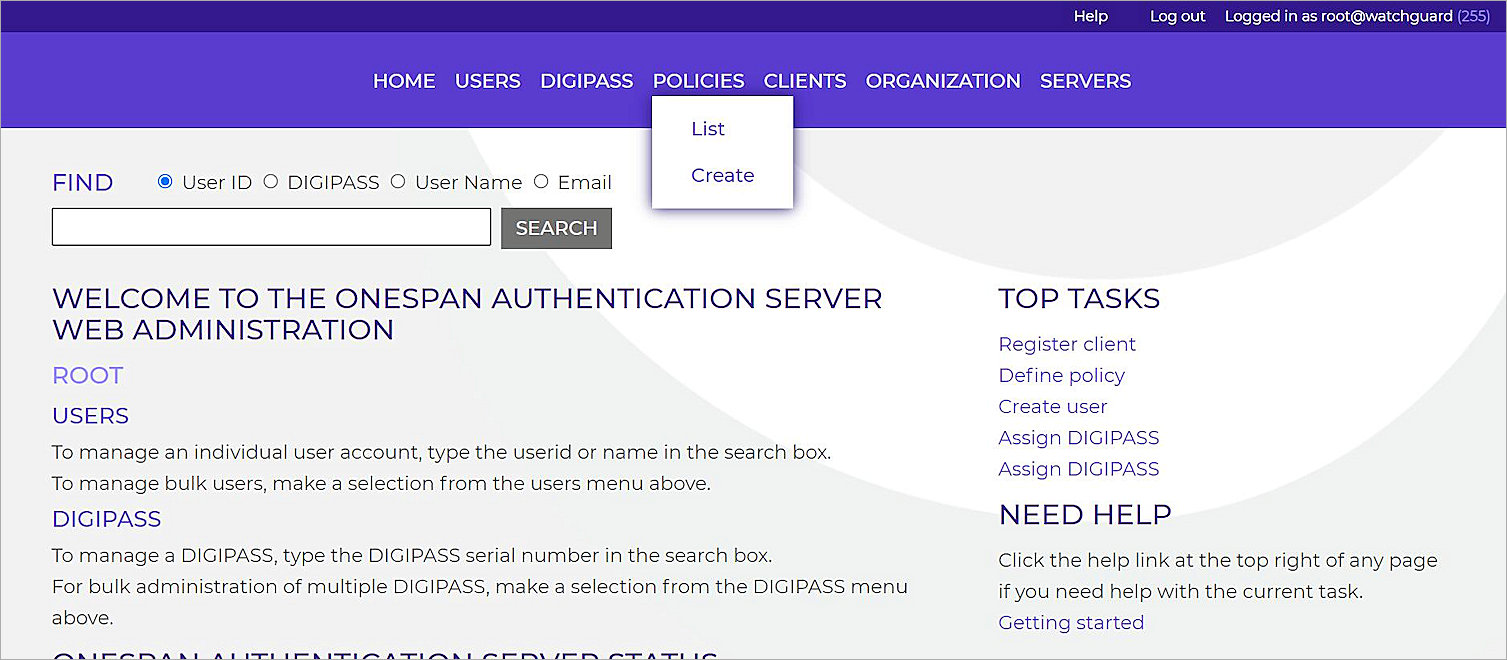Image resolution: width=1507 pixels, height=660 pixels.
Task: Open the CLIENTS menu
Action: pyautogui.click(x=804, y=81)
